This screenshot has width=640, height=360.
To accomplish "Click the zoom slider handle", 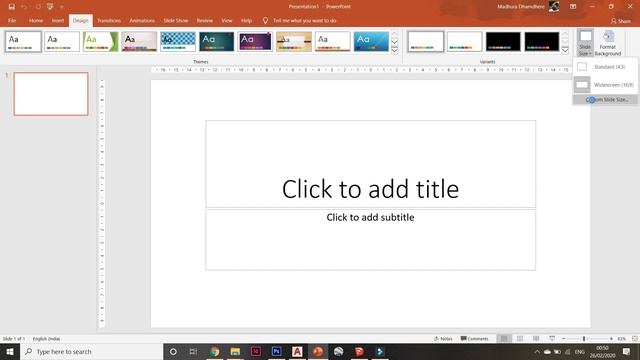I will [x=584, y=339].
